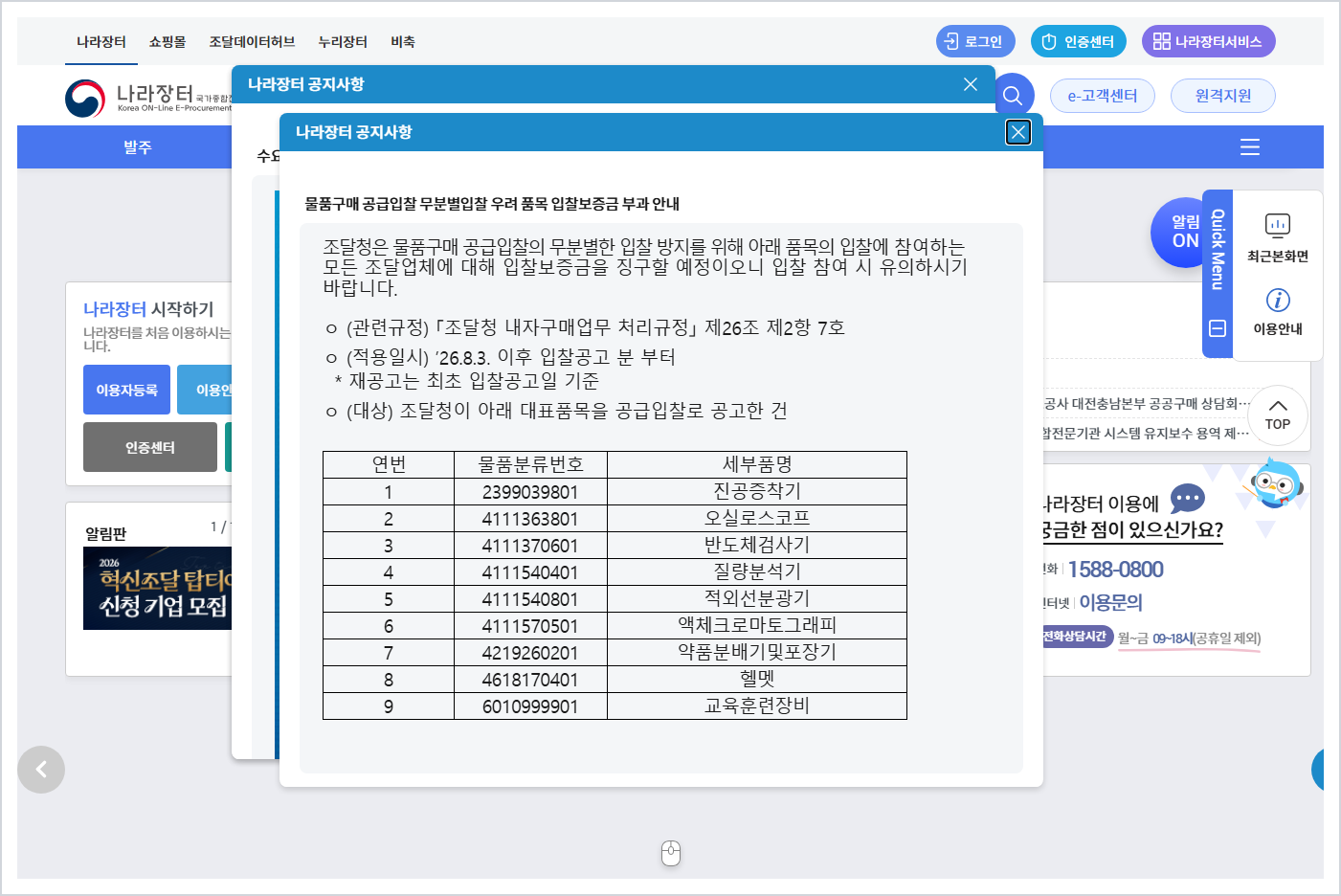Open the hamburger menu icon
The image size is (1341, 896).
click(1250, 147)
